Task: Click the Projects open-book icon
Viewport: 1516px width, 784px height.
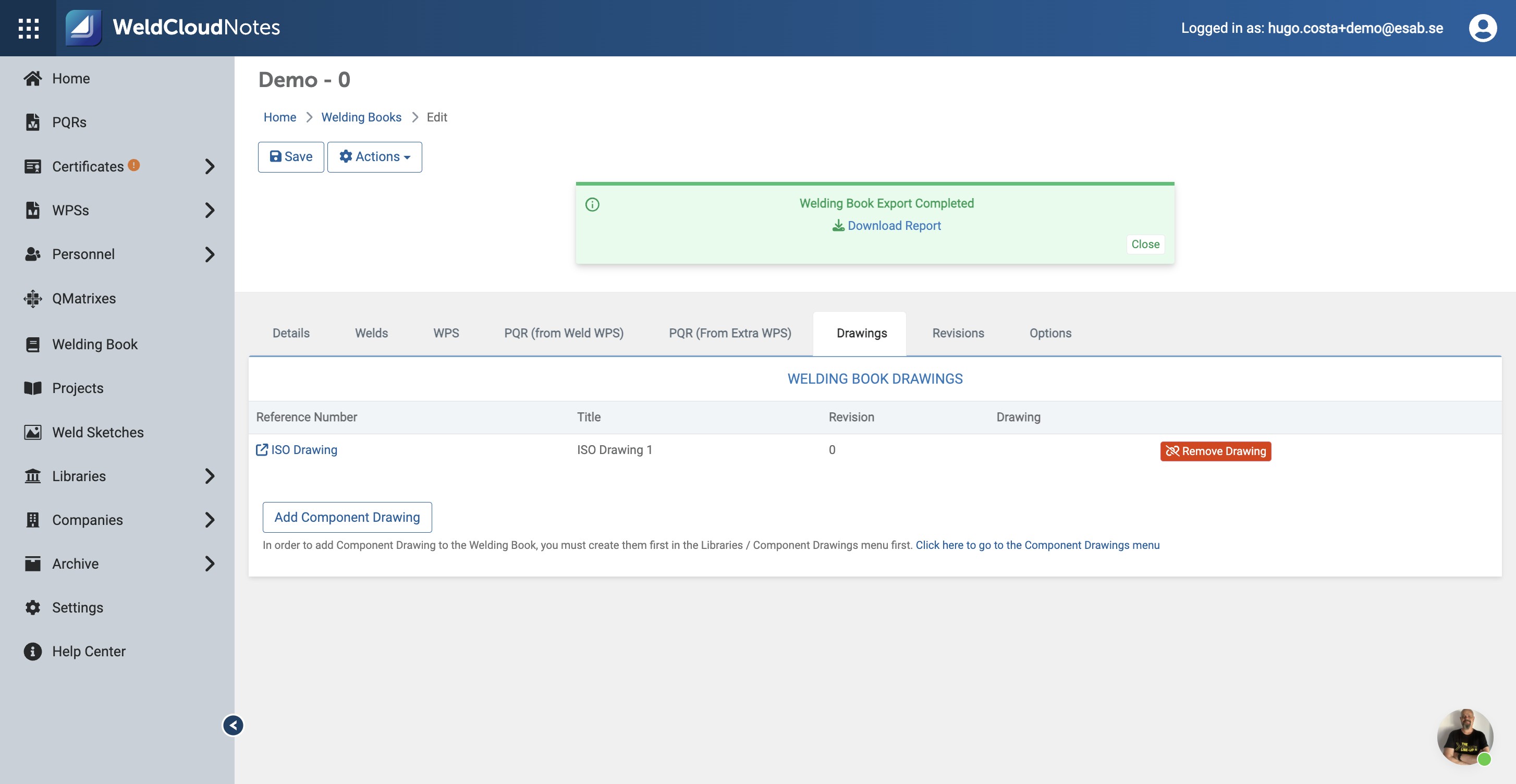Action: click(x=32, y=388)
